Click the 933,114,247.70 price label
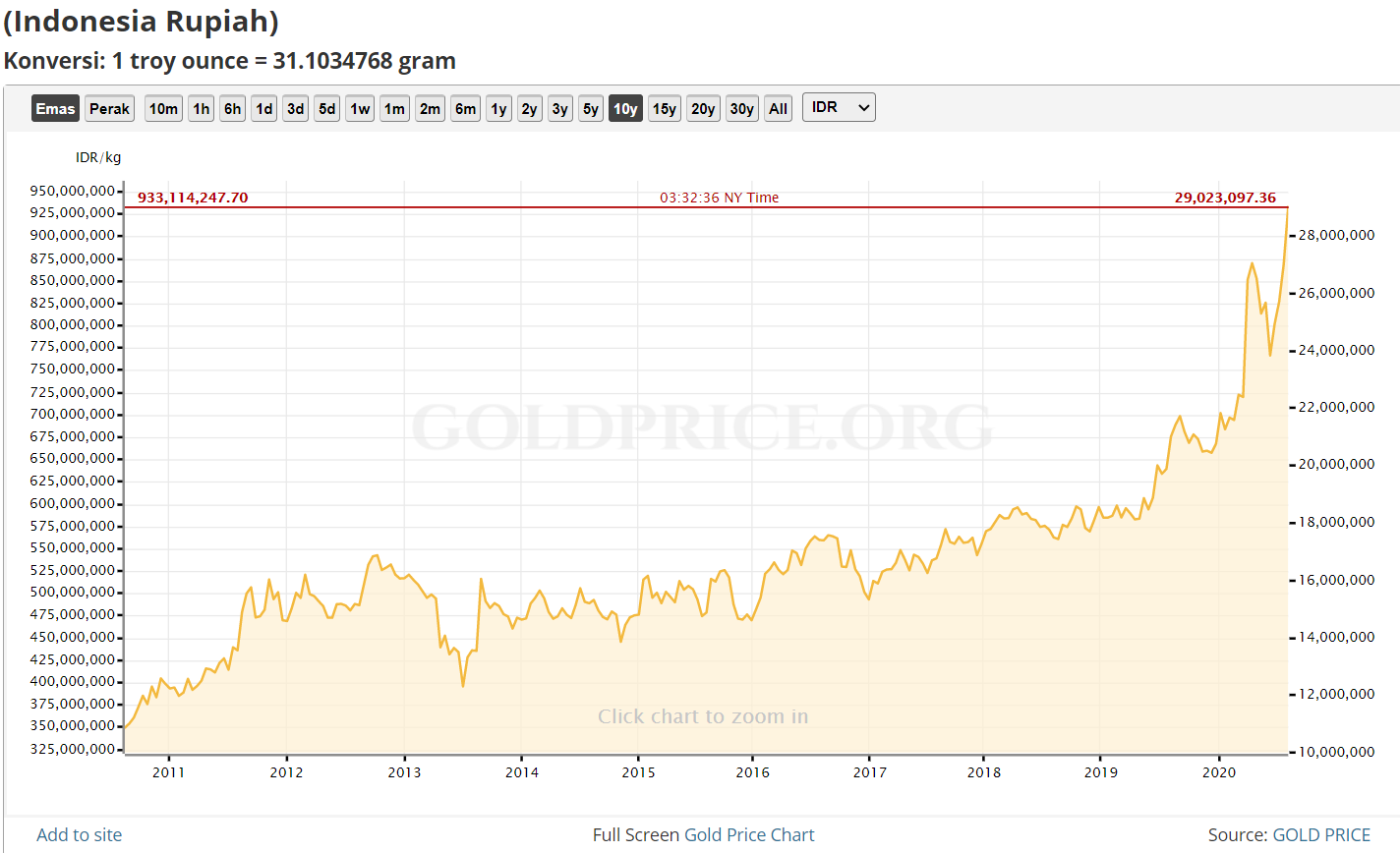Viewport: 1400px width, 853px height. (x=193, y=198)
